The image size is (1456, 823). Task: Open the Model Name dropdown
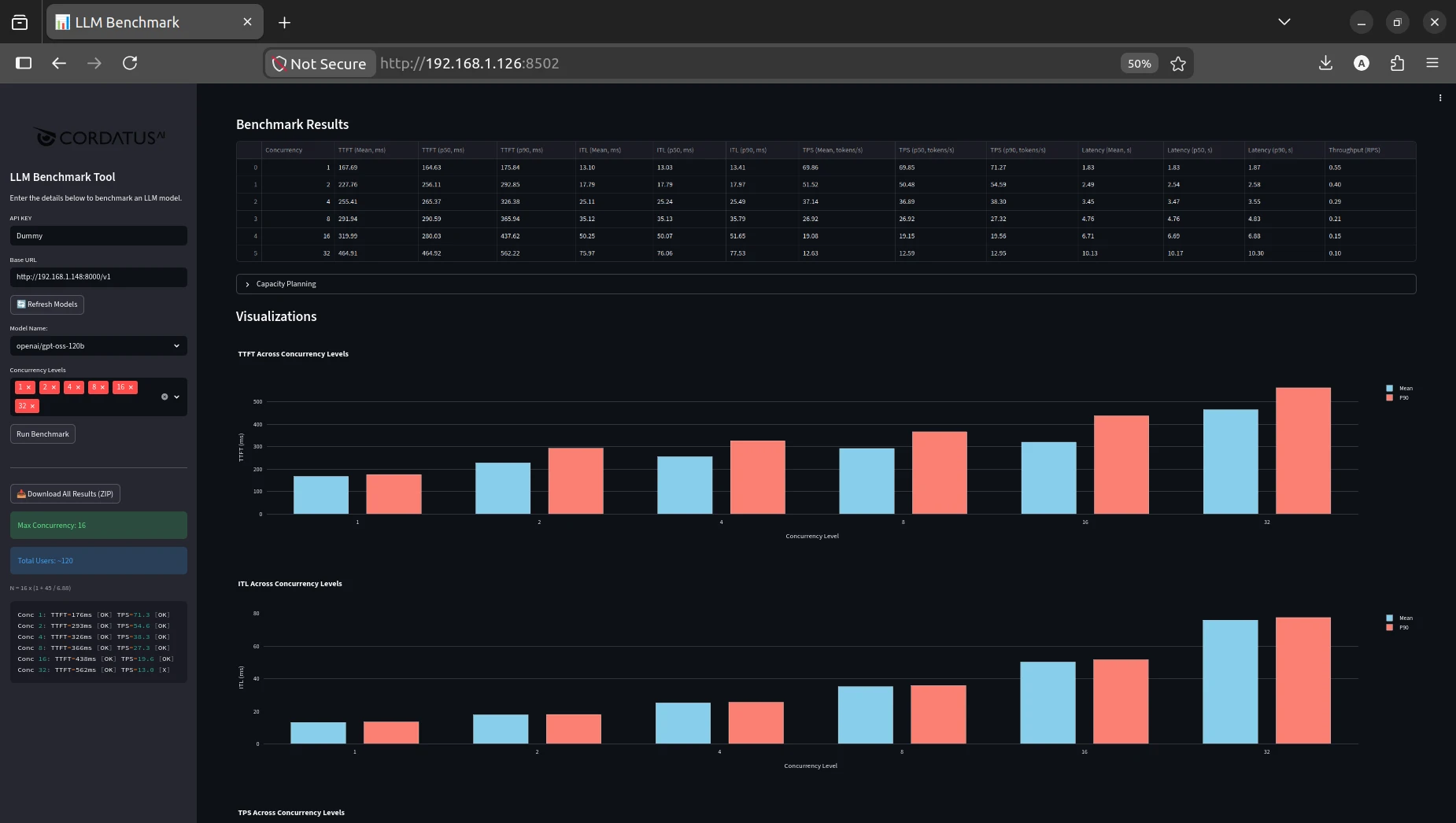click(x=98, y=346)
